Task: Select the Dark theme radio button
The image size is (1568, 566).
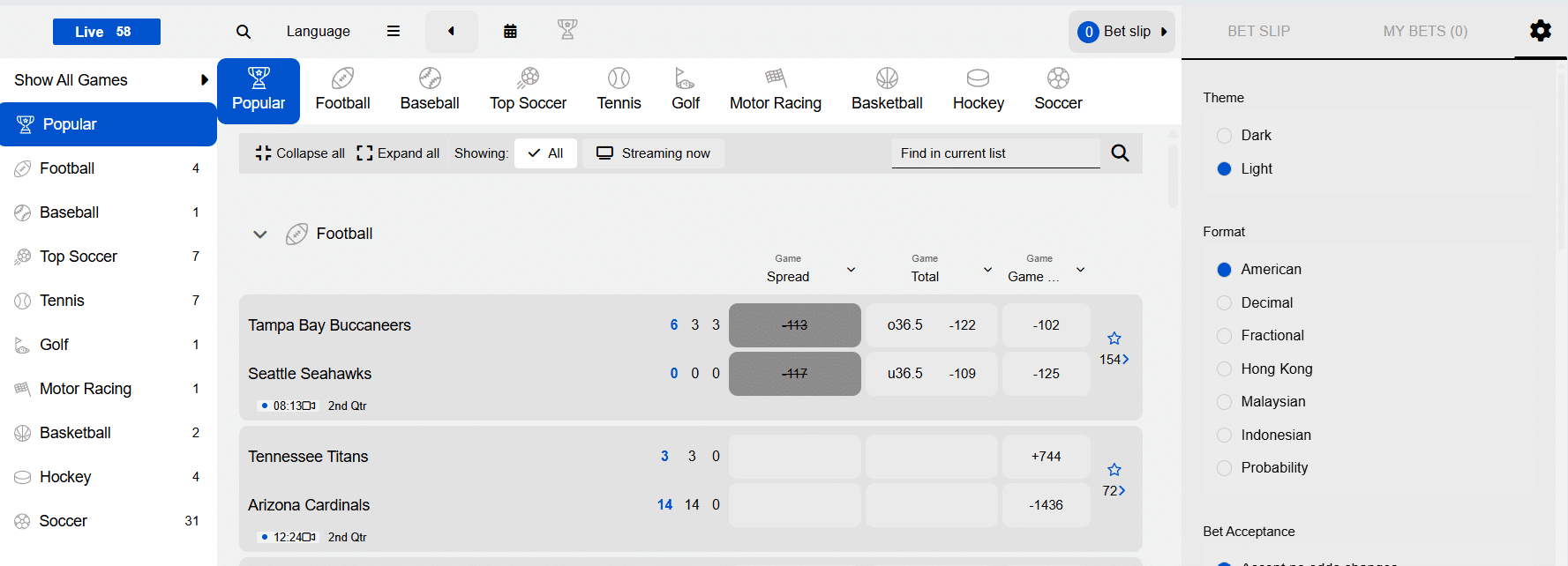Action: [x=1224, y=136]
